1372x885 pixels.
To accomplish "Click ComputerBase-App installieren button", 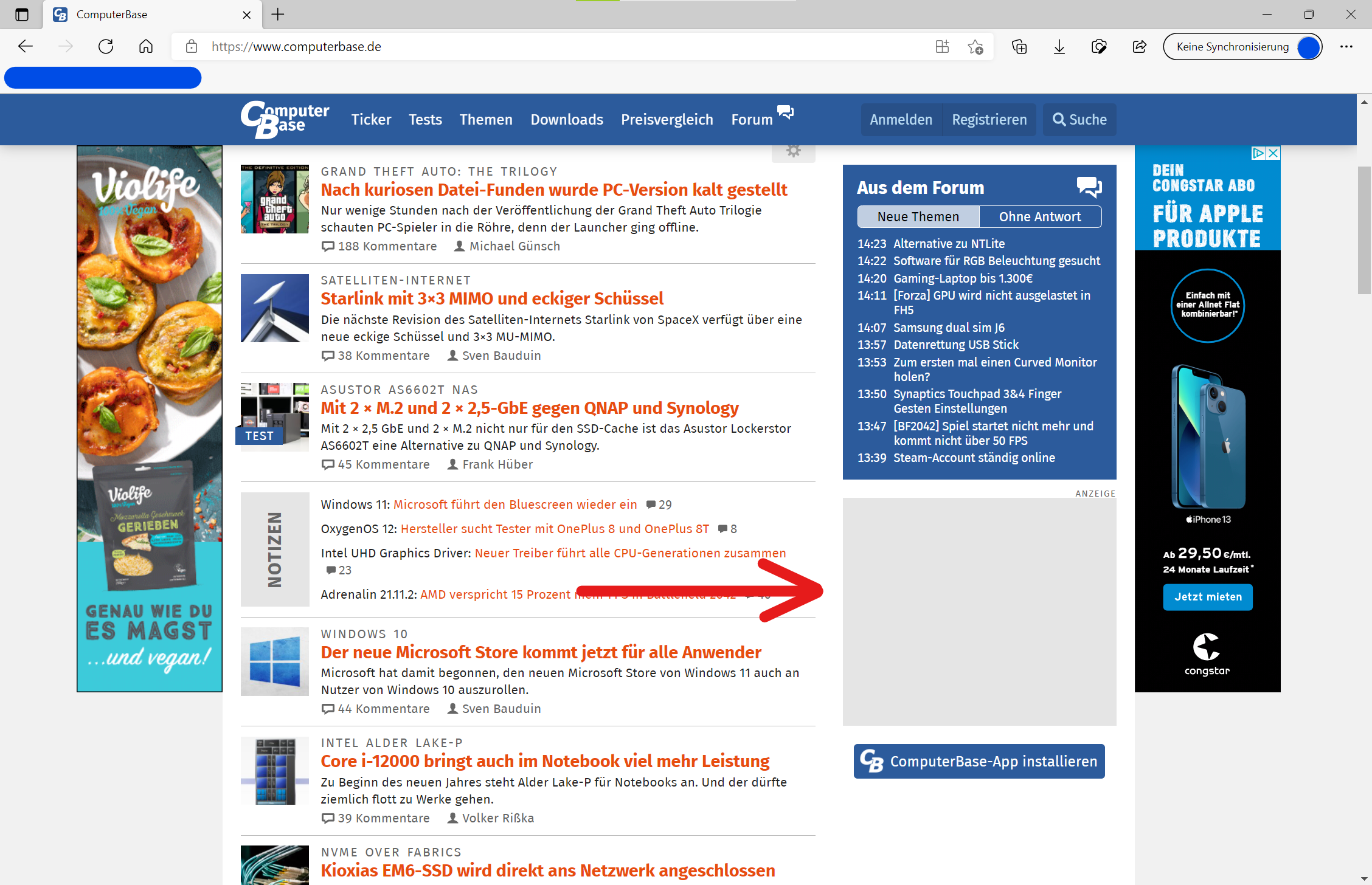I will pyautogui.click(x=979, y=761).
